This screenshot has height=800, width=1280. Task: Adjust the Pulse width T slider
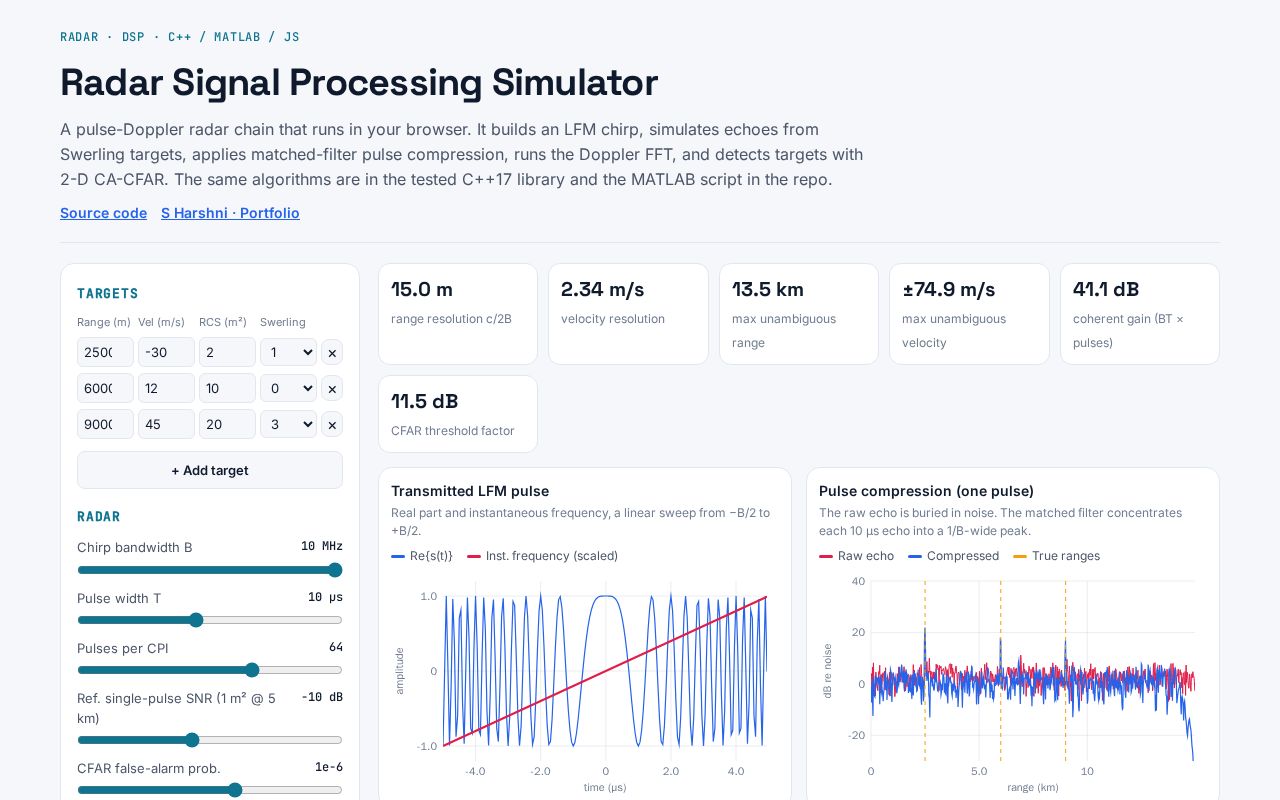click(x=210, y=620)
